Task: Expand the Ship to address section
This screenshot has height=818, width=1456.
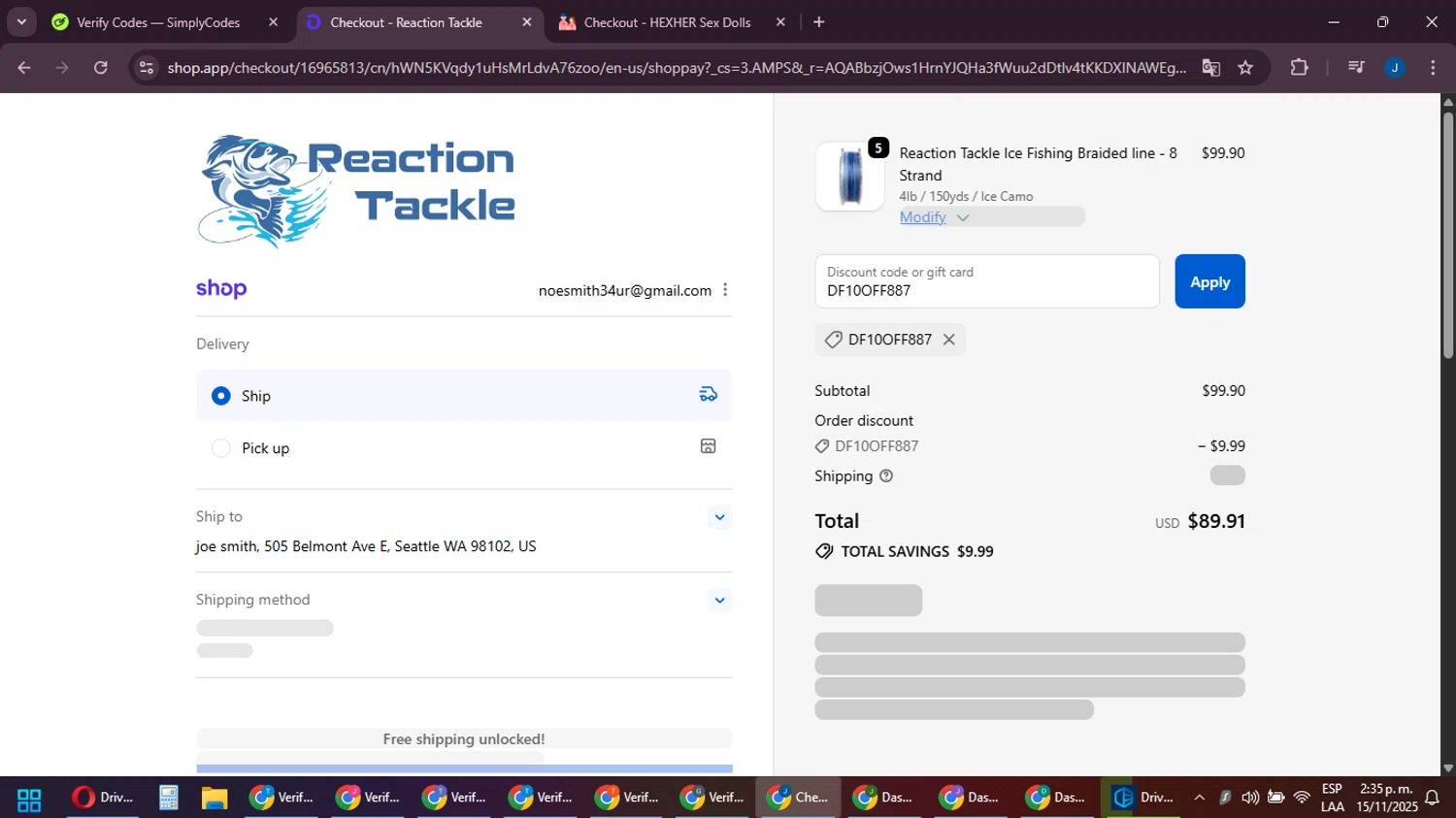Action: tap(719, 517)
